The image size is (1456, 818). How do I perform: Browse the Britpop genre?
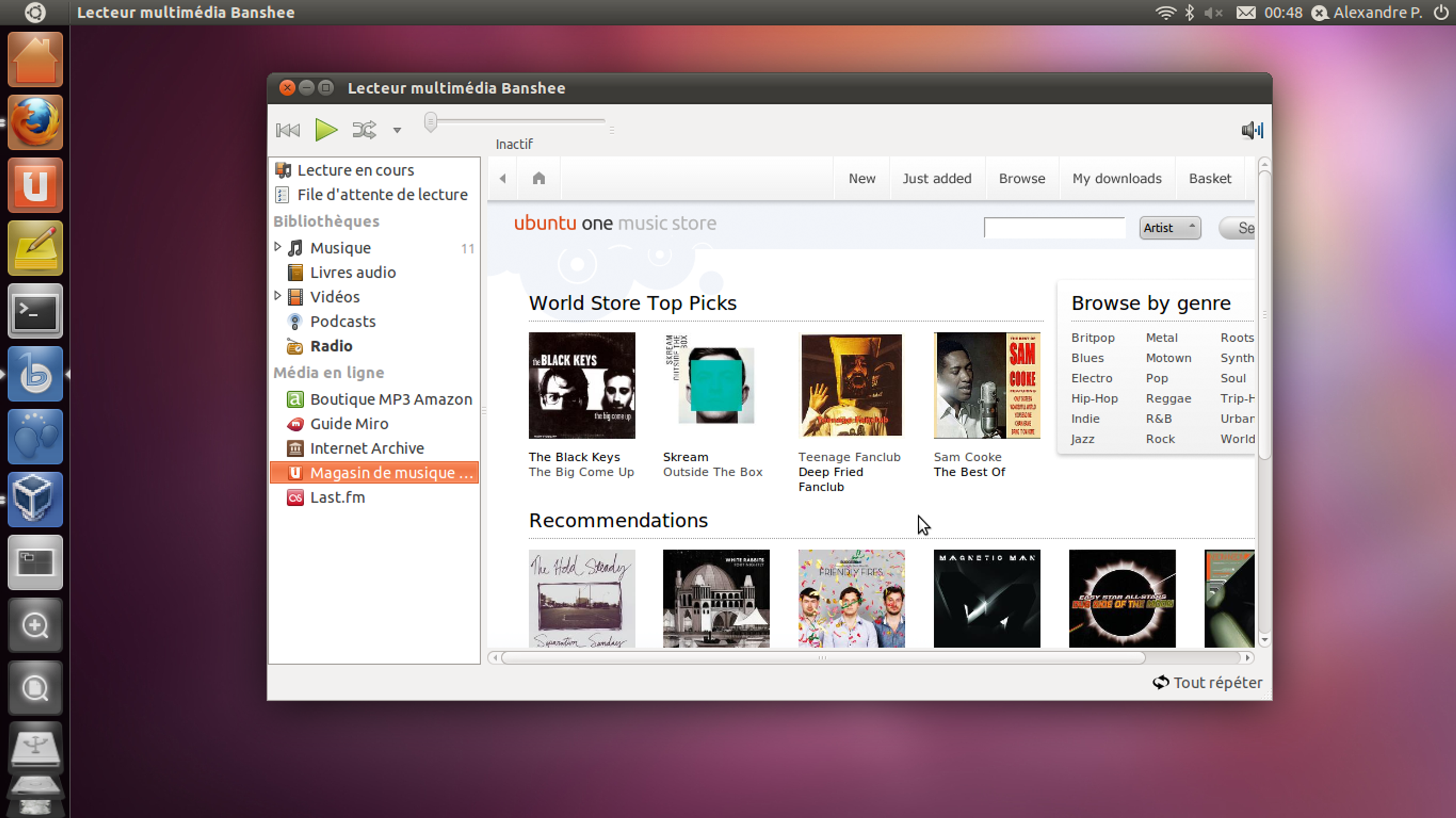[x=1093, y=337]
